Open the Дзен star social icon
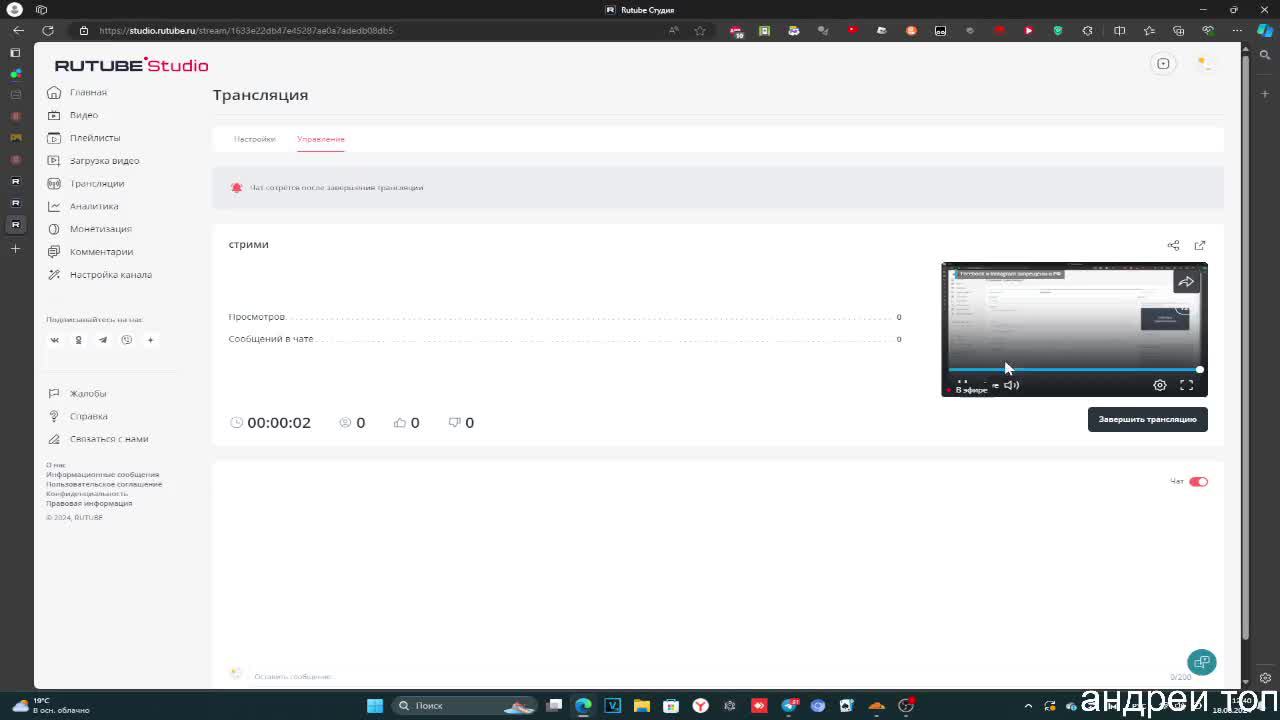The image size is (1280, 720). [x=151, y=340]
